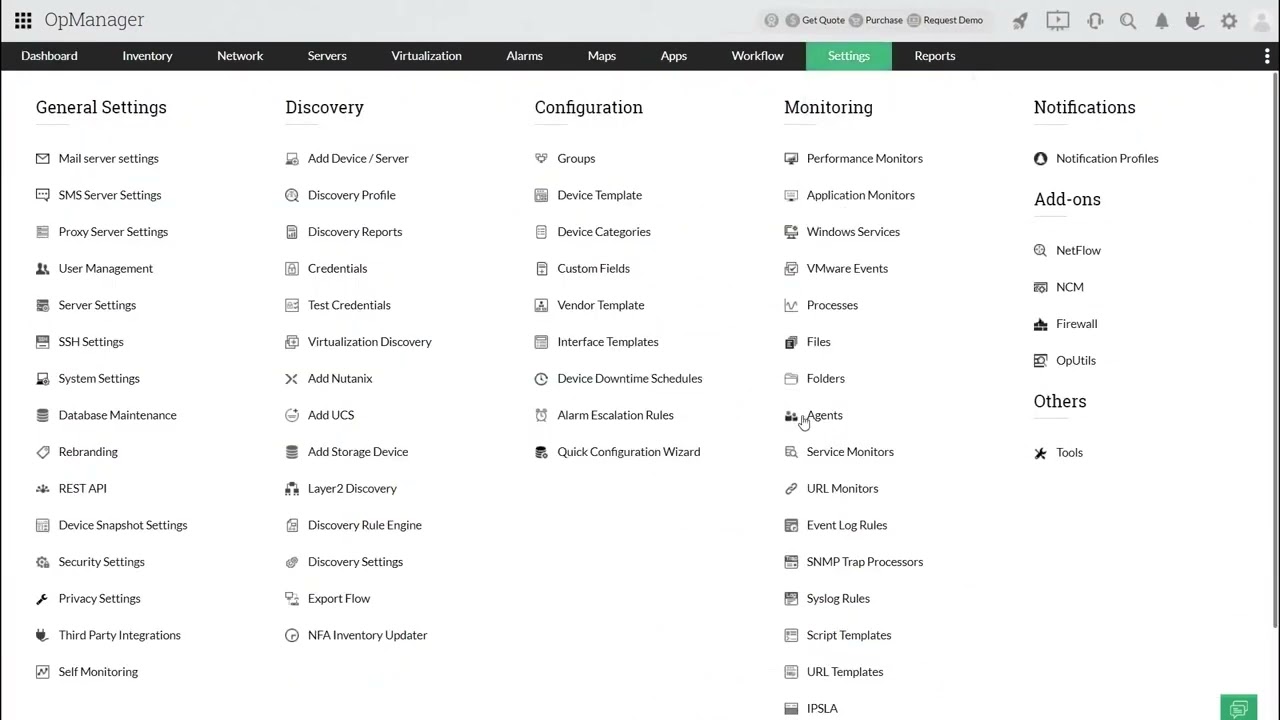Open the Quick Configuration Wizard
Screen dimensions: 1280x720
tap(629, 452)
